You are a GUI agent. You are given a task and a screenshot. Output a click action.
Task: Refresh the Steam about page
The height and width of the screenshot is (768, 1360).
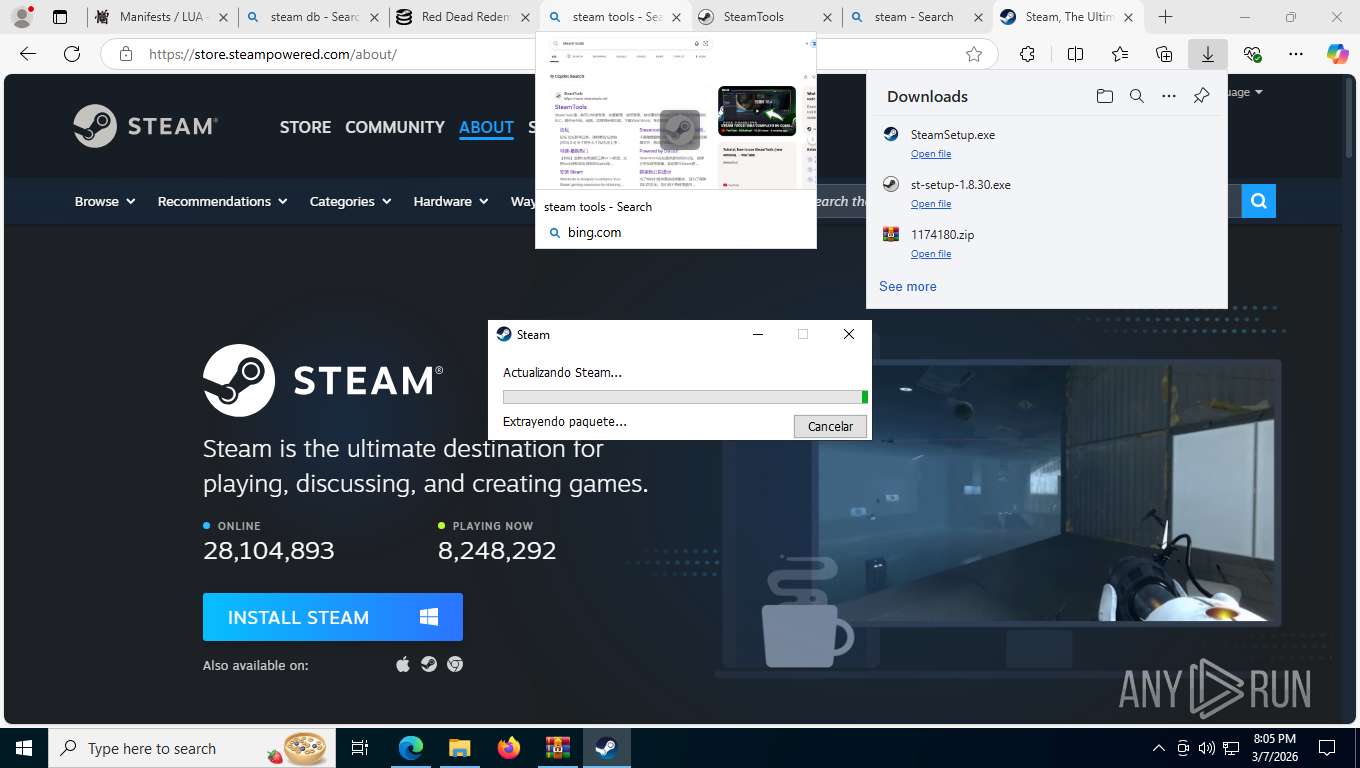pyautogui.click(x=72, y=54)
